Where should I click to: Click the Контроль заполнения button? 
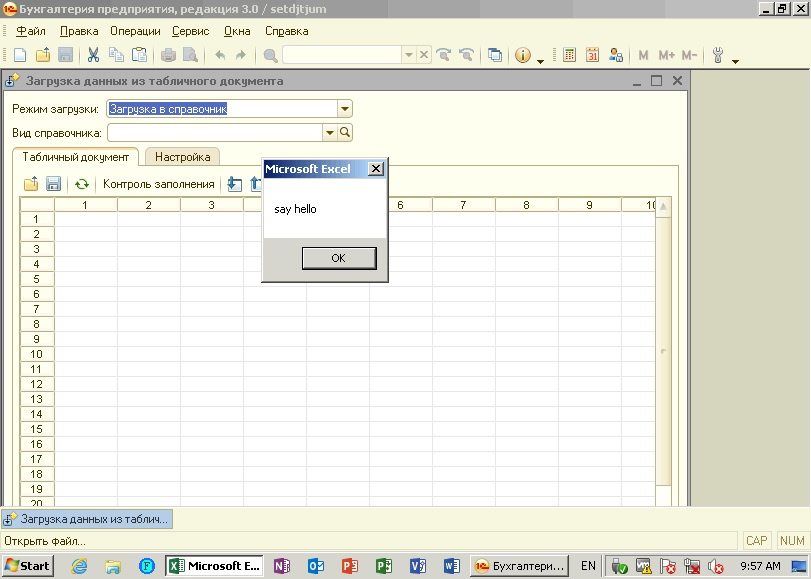159,184
